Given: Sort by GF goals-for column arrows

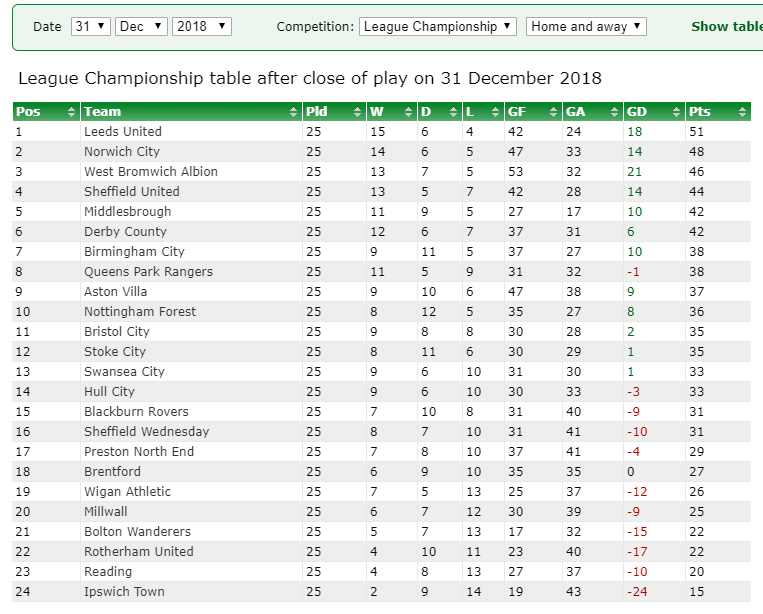Looking at the screenshot, I should (x=553, y=112).
